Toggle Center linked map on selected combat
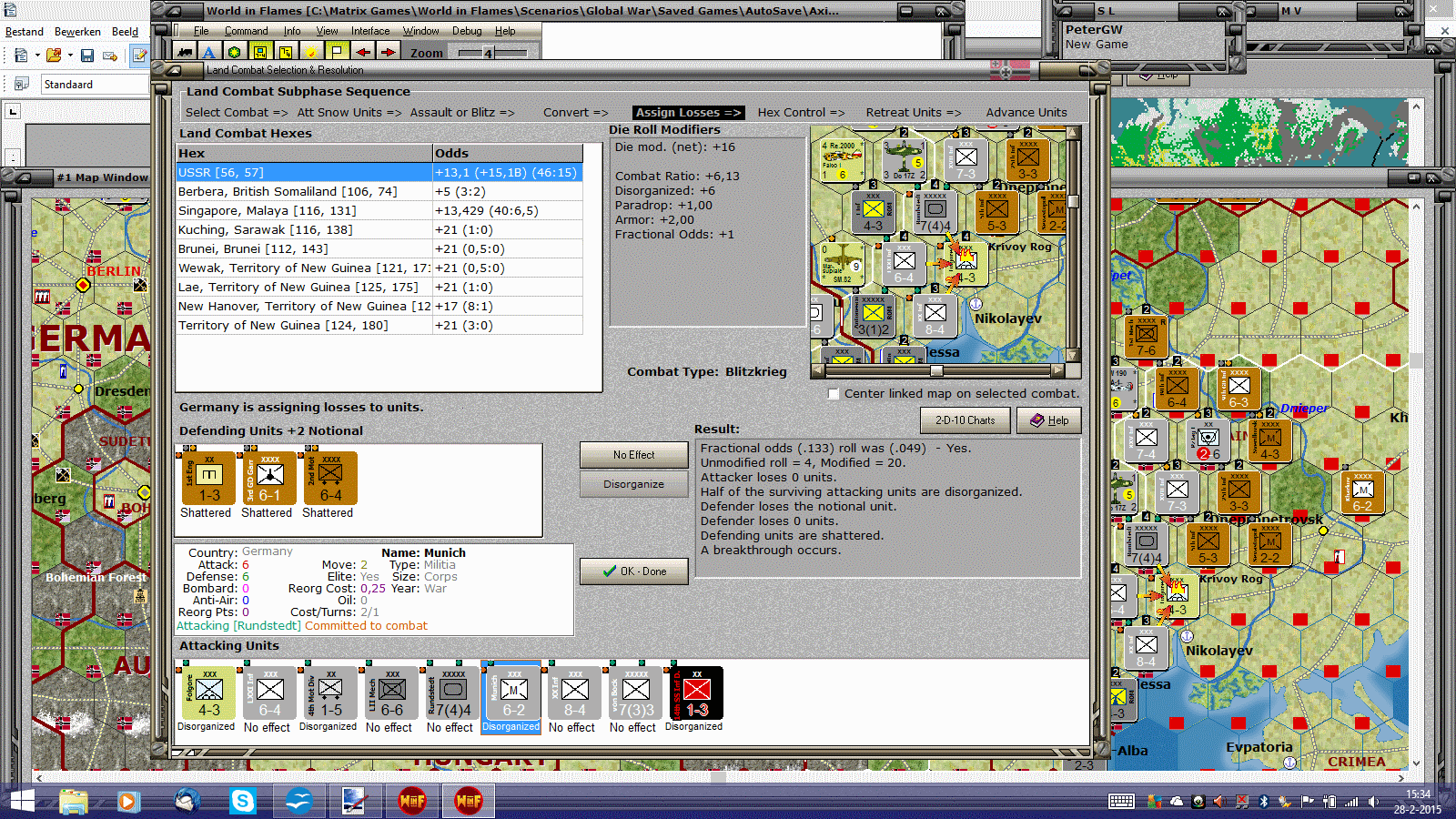This screenshot has width=1456, height=819. click(833, 394)
